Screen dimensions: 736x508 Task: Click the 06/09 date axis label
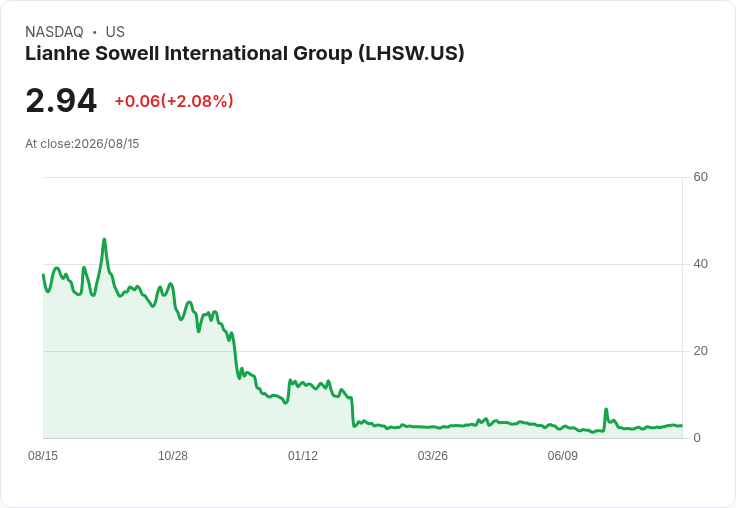(562, 456)
